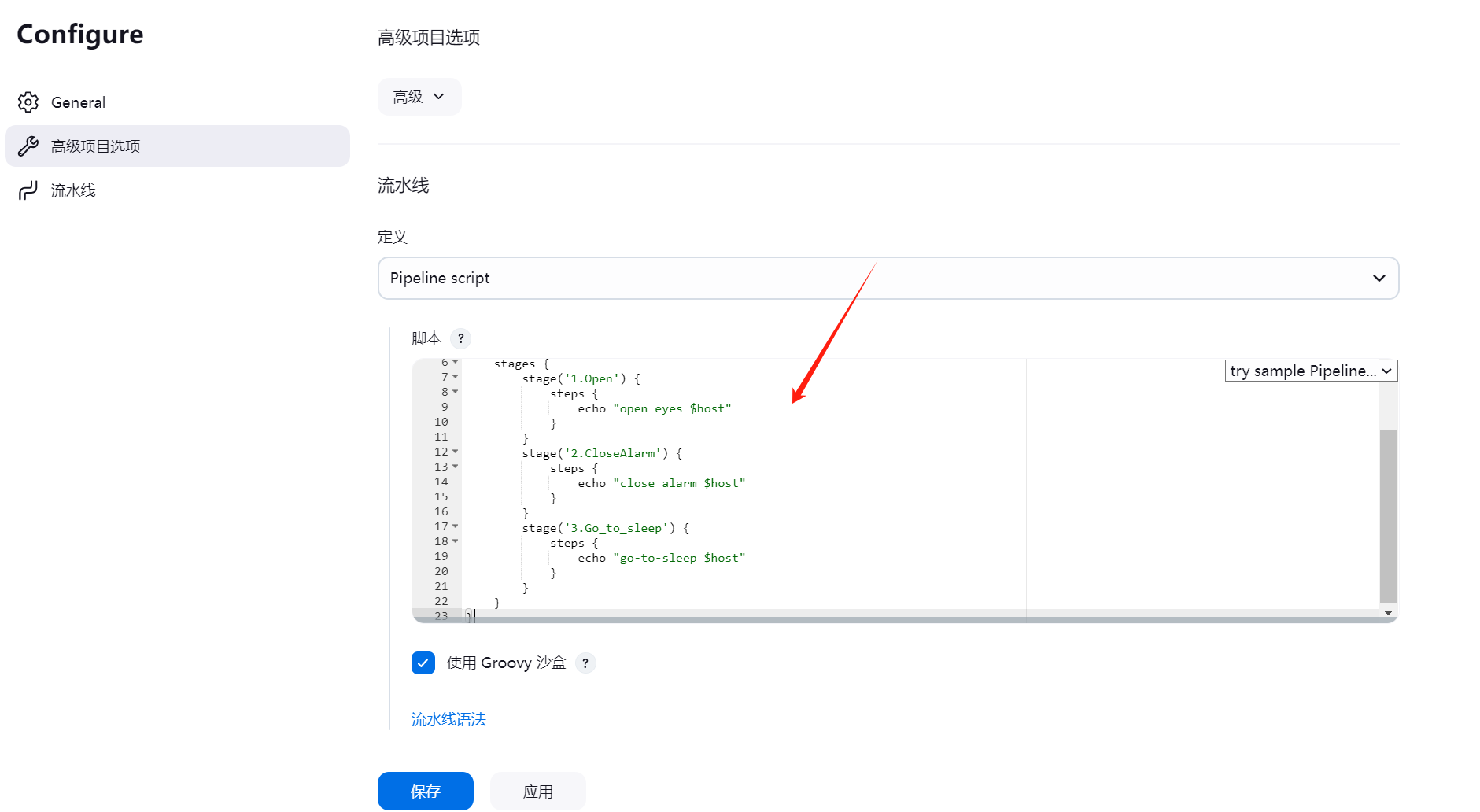Collapse code fold at line 13
1480x812 pixels.
point(456,467)
